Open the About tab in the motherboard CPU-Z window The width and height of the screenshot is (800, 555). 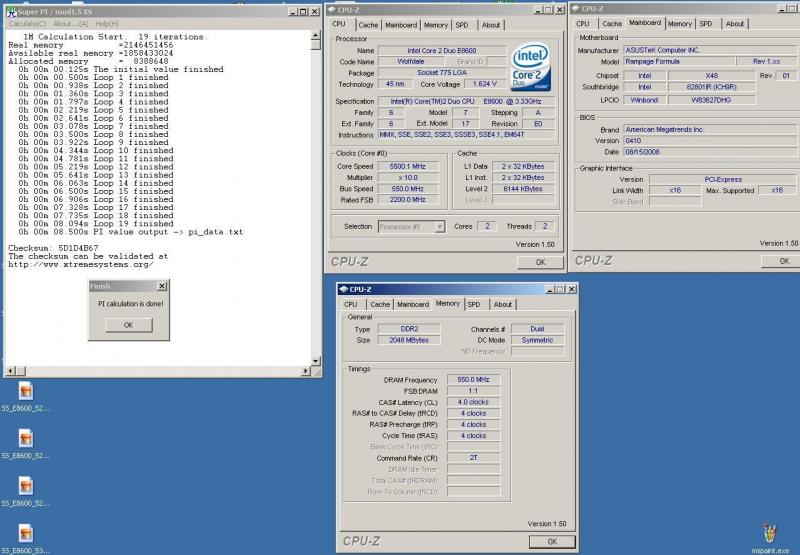click(735, 24)
